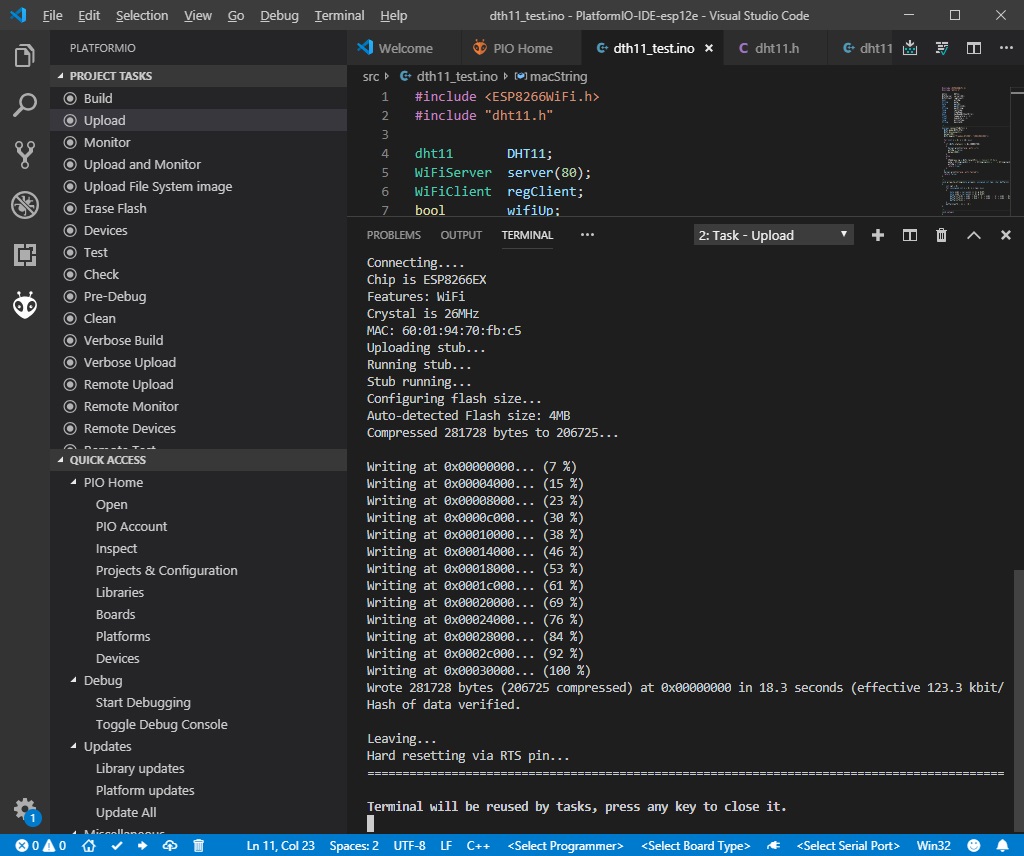Collapse the Debug tree node in Quick Access
The width and height of the screenshot is (1024, 856).
[x=73, y=680]
